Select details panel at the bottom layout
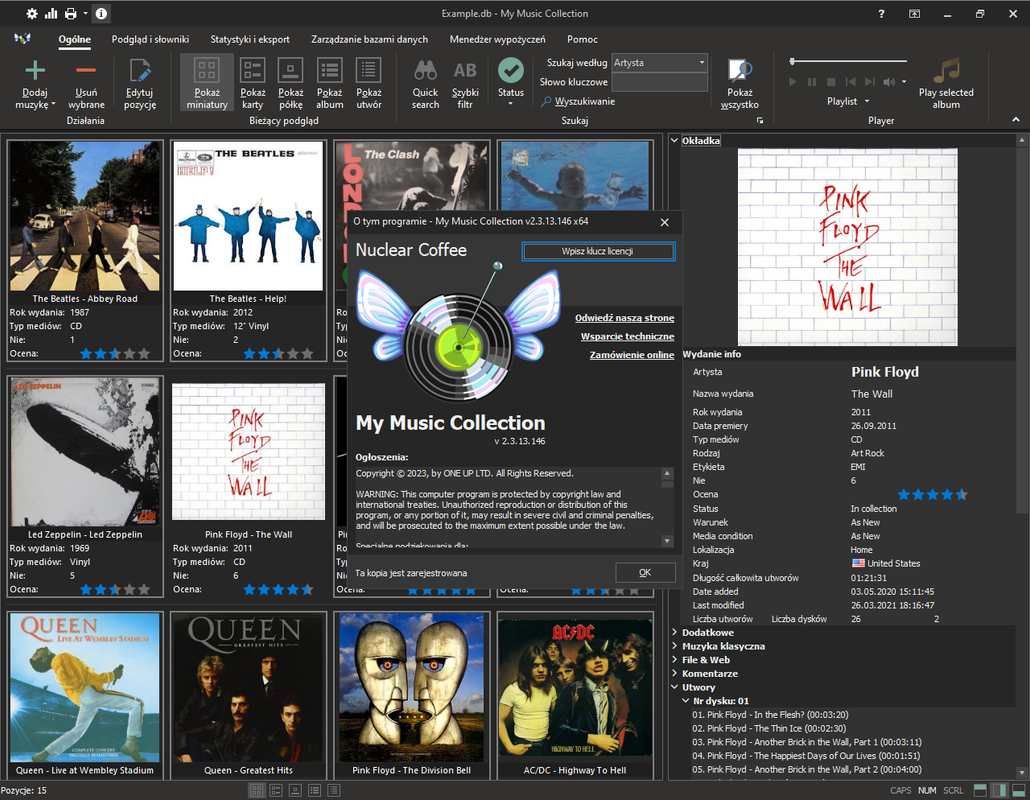This screenshot has width=1030, height=800. click(1019, 790)
